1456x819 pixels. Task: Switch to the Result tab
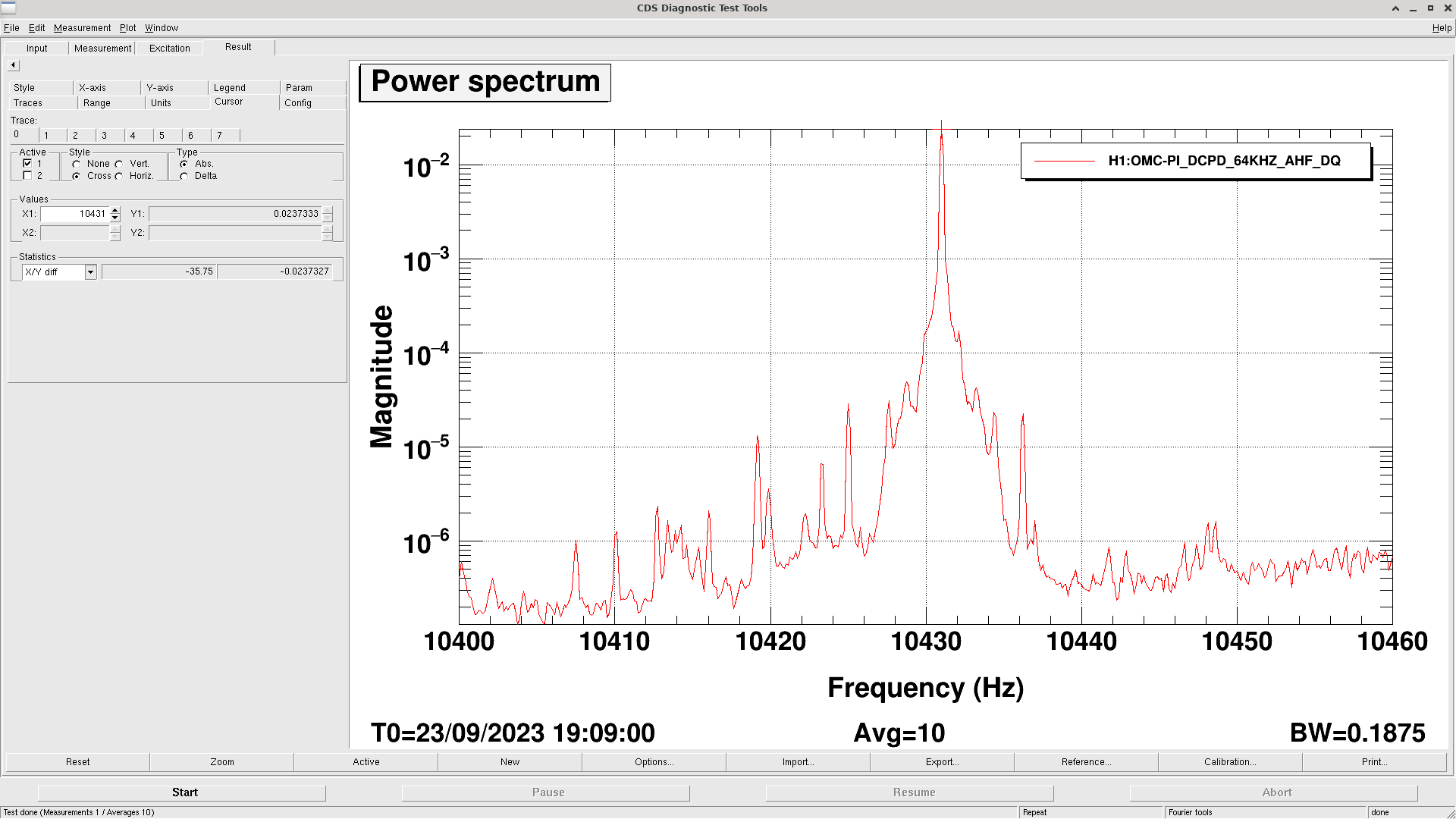tap(238, 47)
